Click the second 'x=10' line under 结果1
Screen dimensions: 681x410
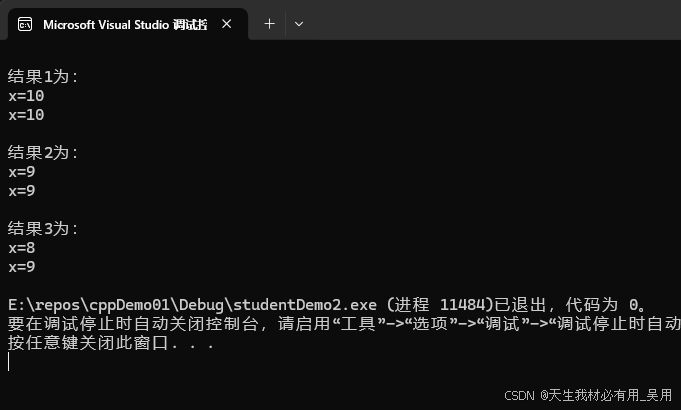[x=26, y=115]
